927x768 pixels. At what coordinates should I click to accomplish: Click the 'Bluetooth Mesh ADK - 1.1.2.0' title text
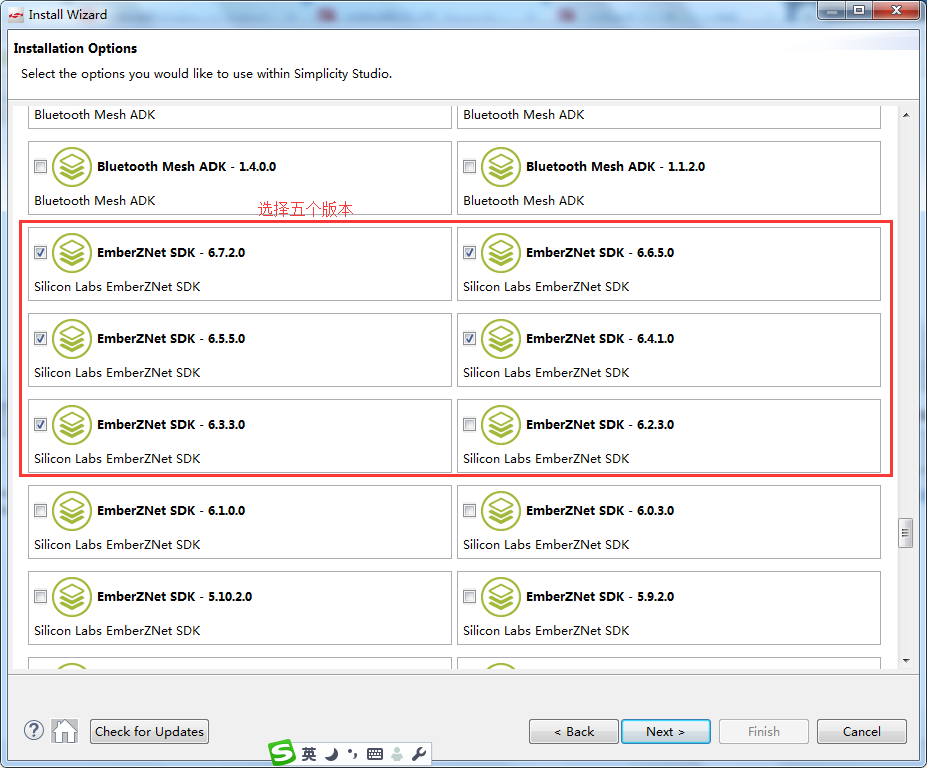615,167
